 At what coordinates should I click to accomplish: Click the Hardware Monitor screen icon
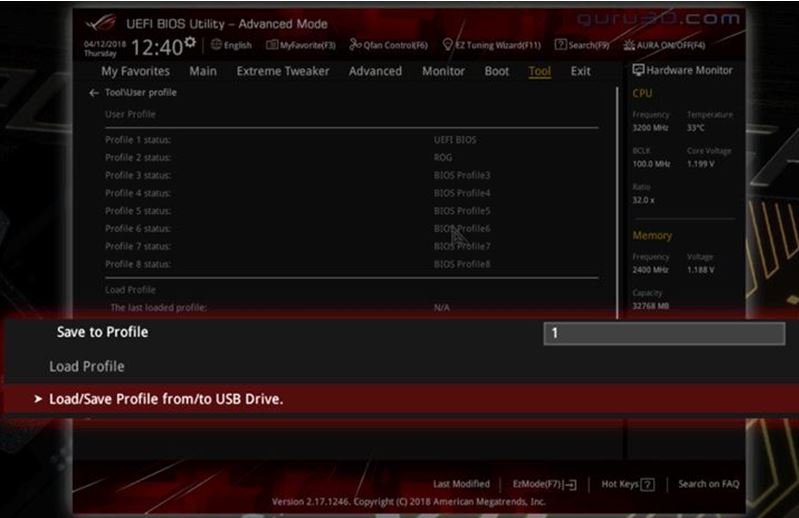click(x=638, y=70)
